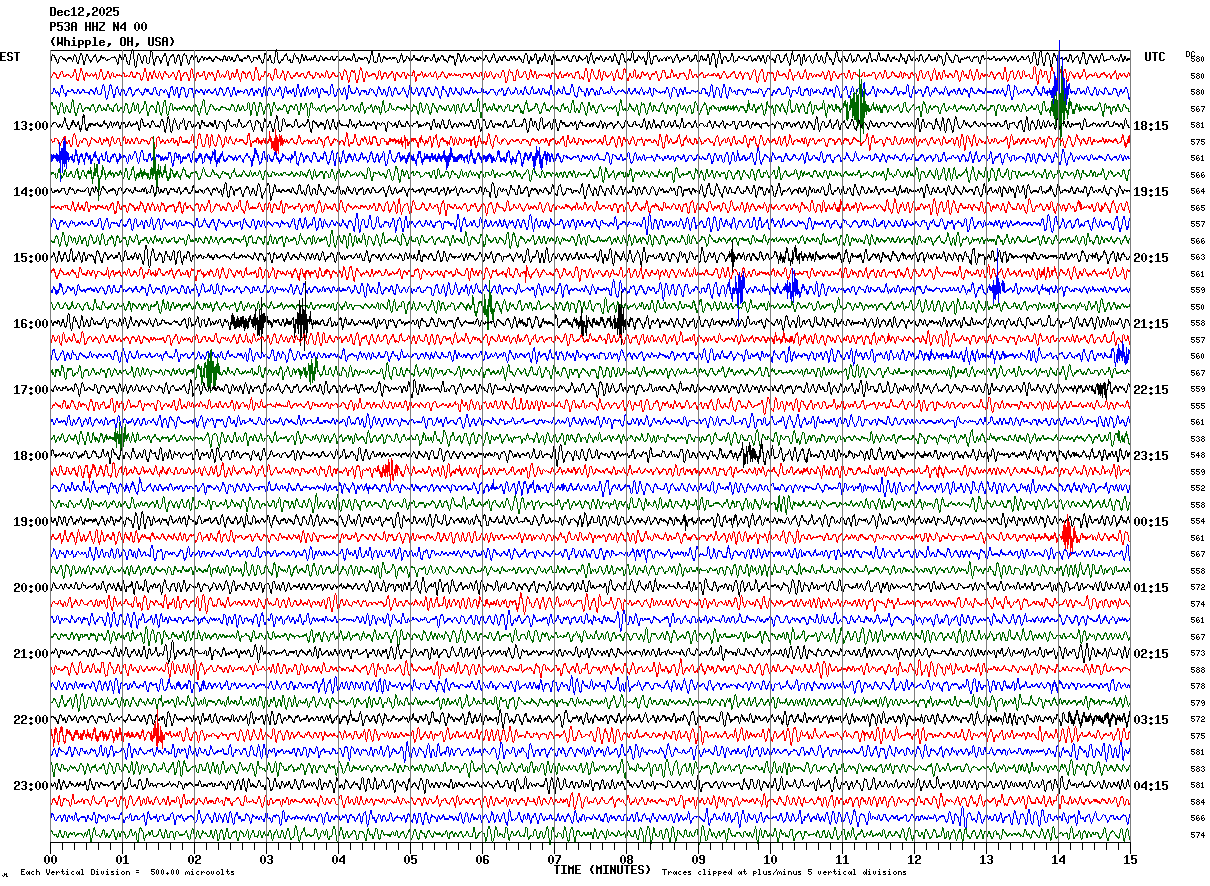Image resolution: width=1210 pixels, height=886 pixels.
Task: Click minute 04 on the time axis
Action: [x=338, y=860]
